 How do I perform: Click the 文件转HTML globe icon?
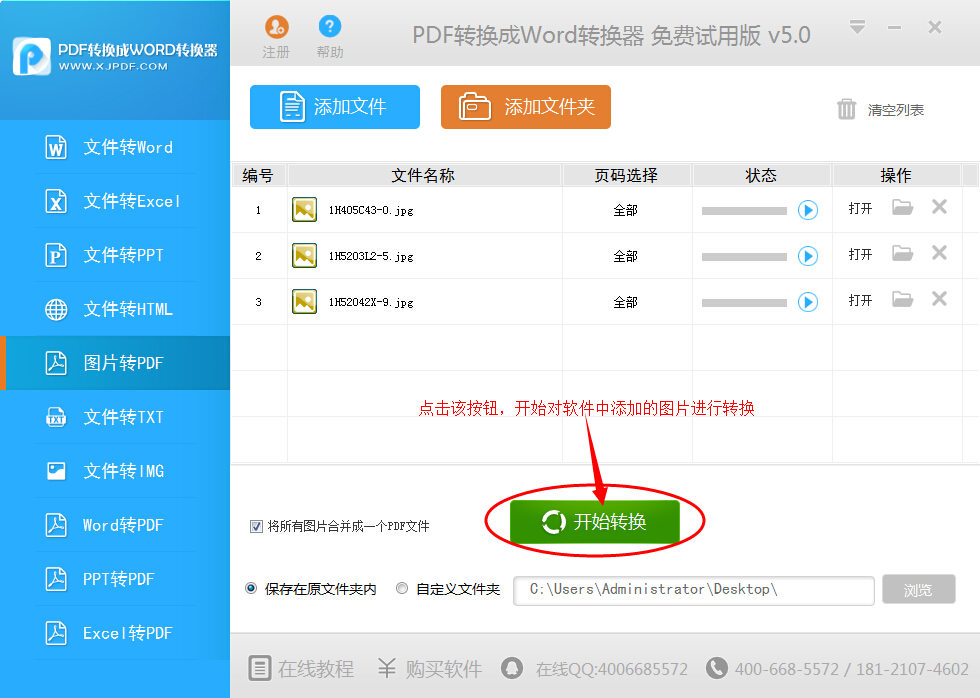[x=56, y=309]
